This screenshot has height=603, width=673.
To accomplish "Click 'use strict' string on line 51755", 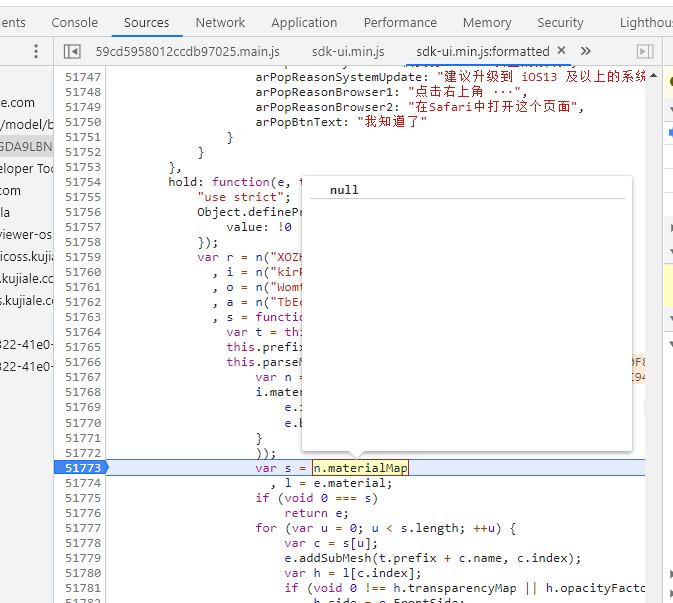I will 240,197.
